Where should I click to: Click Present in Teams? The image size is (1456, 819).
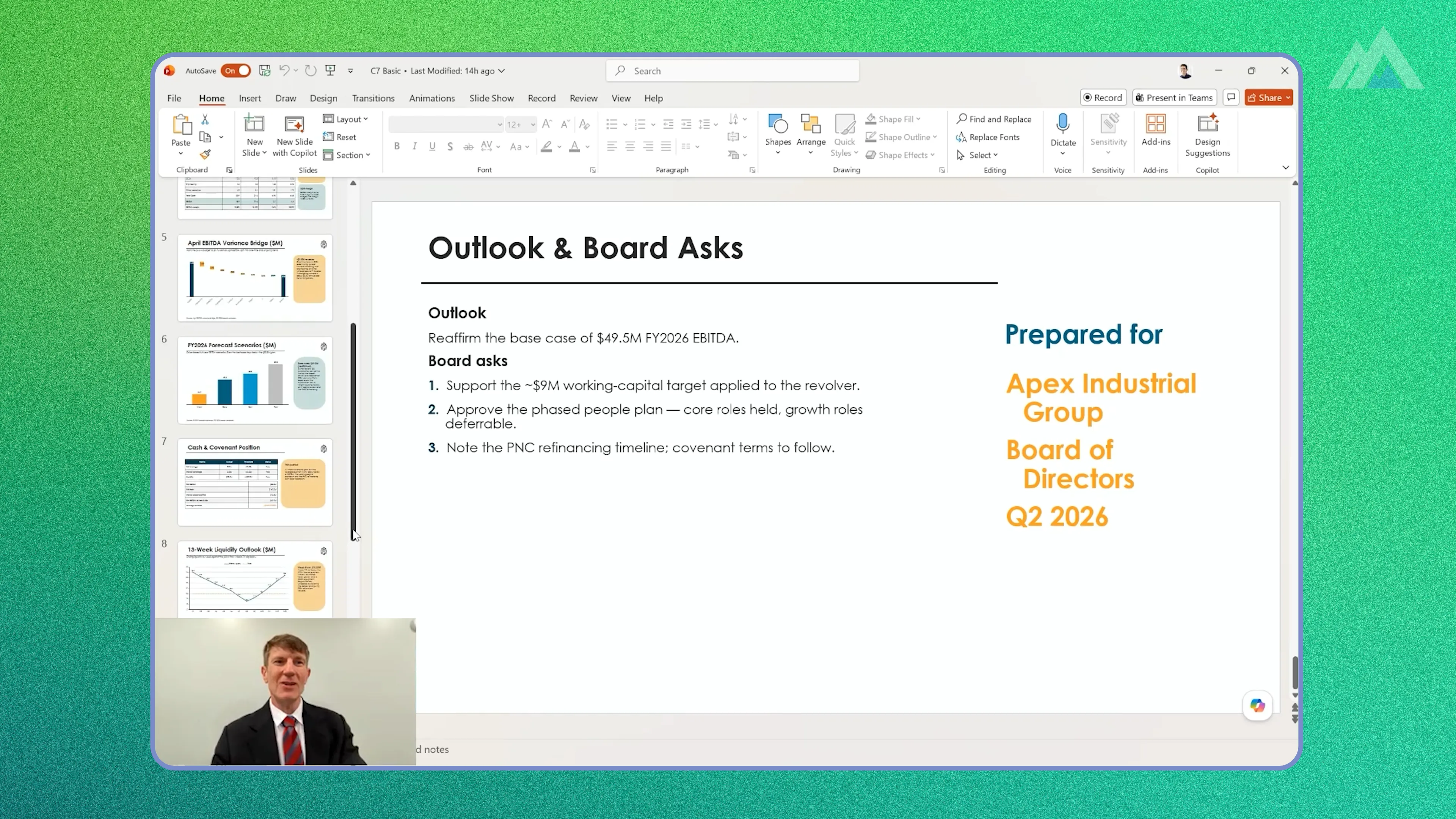(1175, 97)
